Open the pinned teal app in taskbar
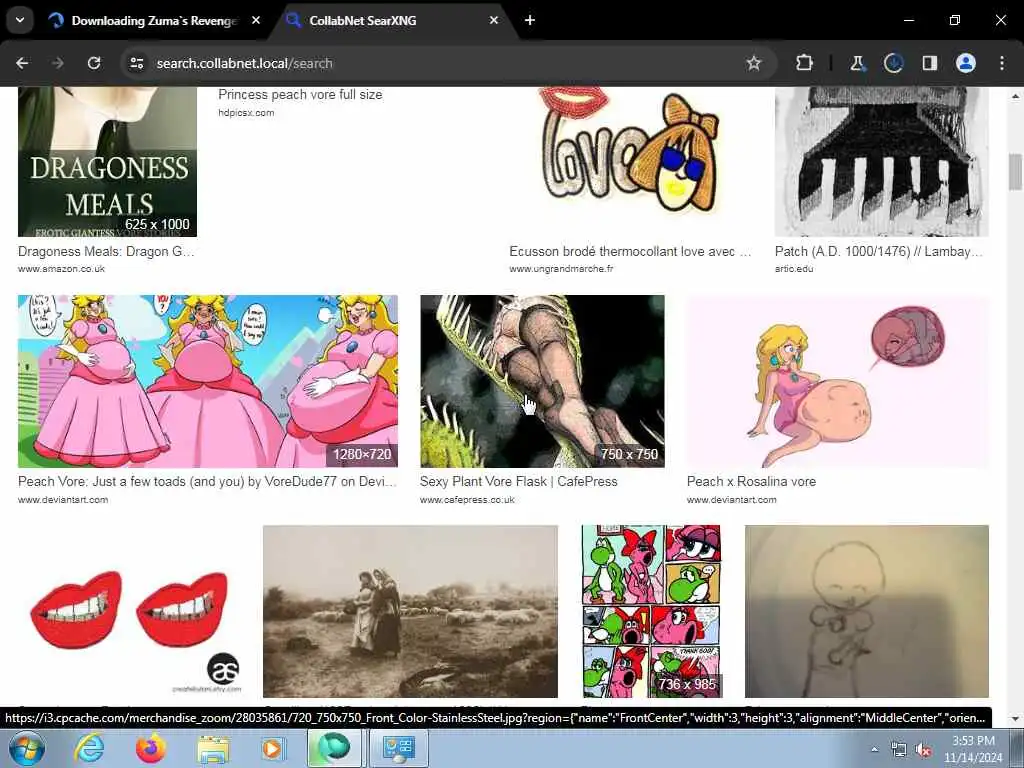 pyautogui.click(x=334, y=748)
